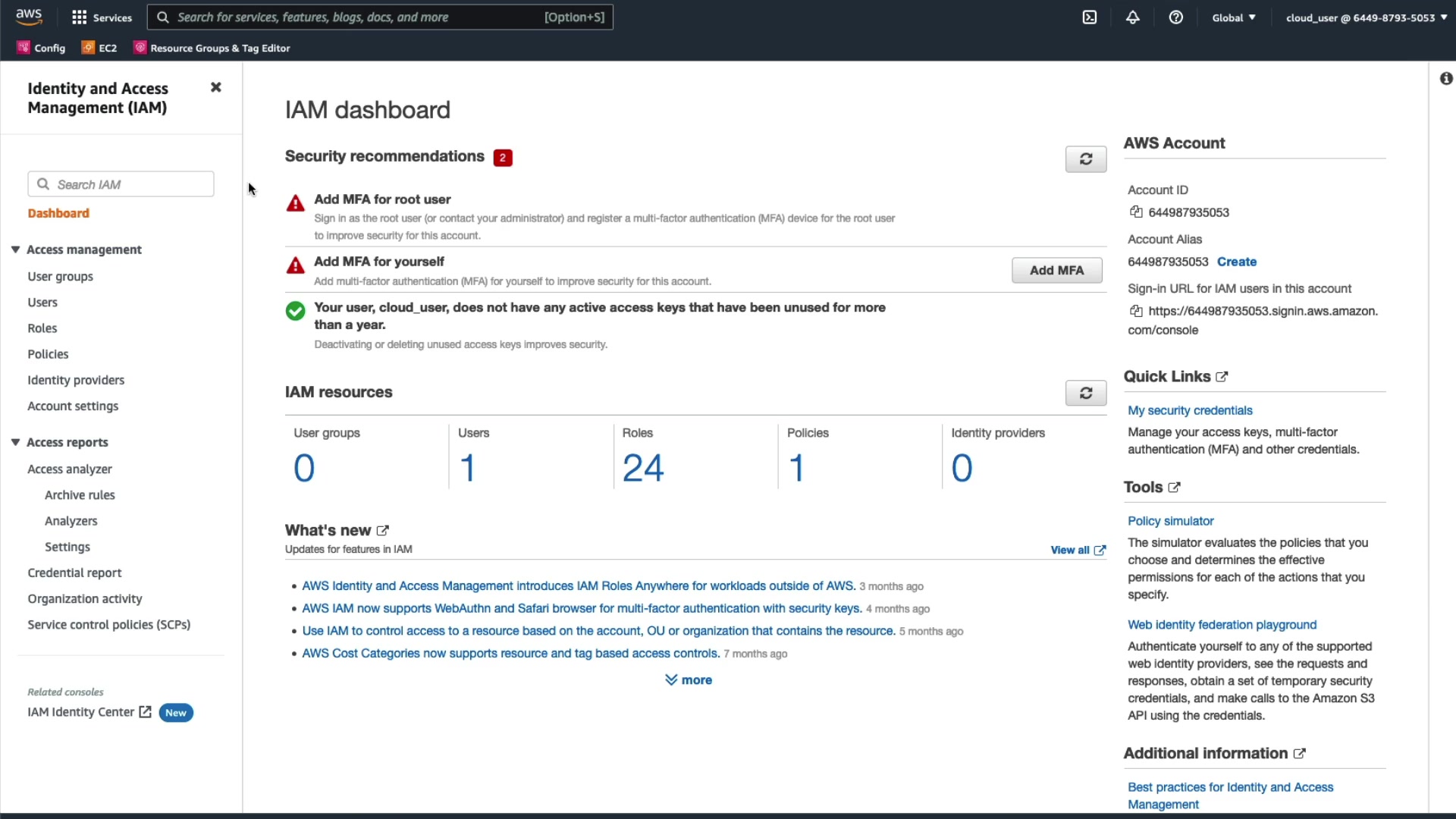
Task: Open Credential report in the sidebar
Action: click(x=74, y=573)
